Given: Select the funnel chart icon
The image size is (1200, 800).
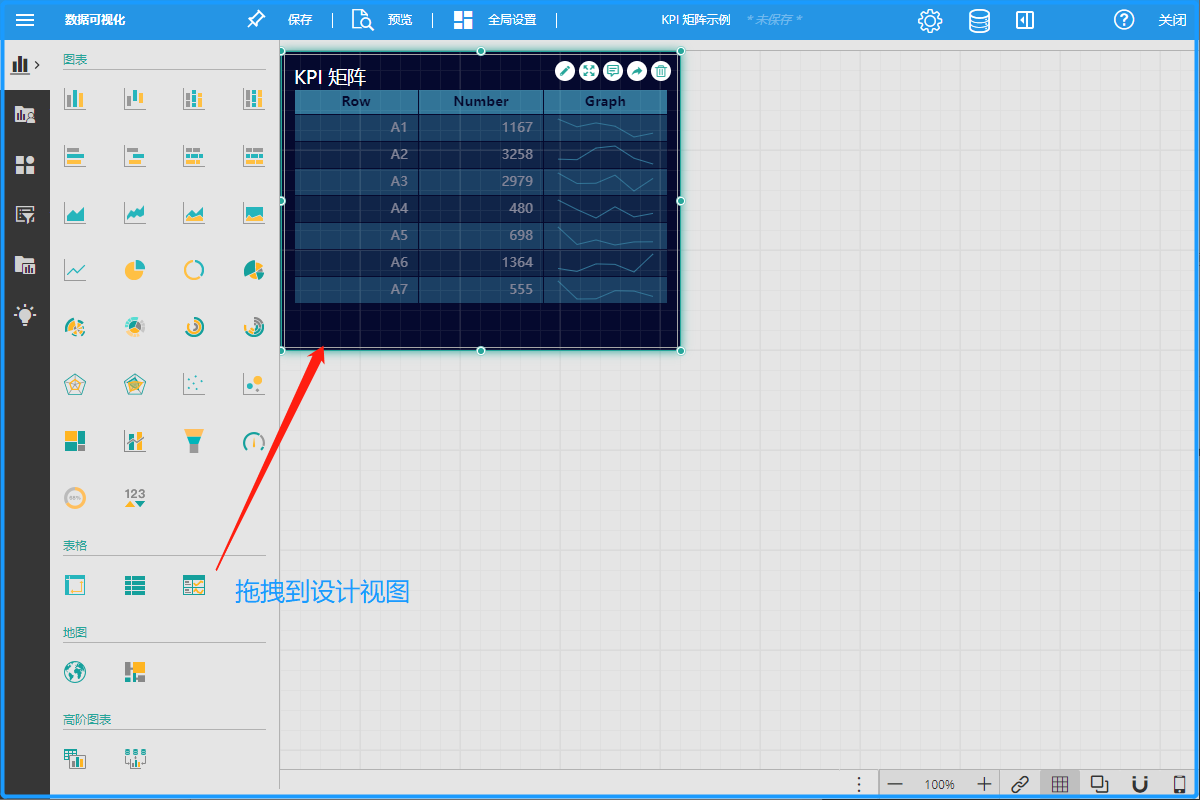Looking at the screenshot, I should tap(194, 441).
